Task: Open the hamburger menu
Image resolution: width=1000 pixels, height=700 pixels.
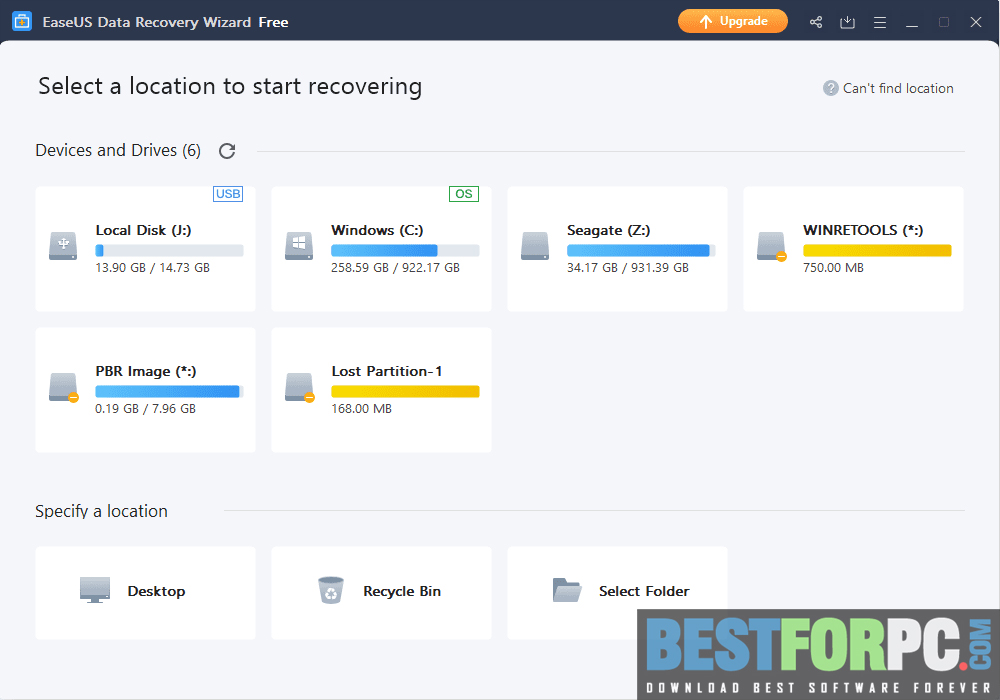Action: (x=879, y=22)
